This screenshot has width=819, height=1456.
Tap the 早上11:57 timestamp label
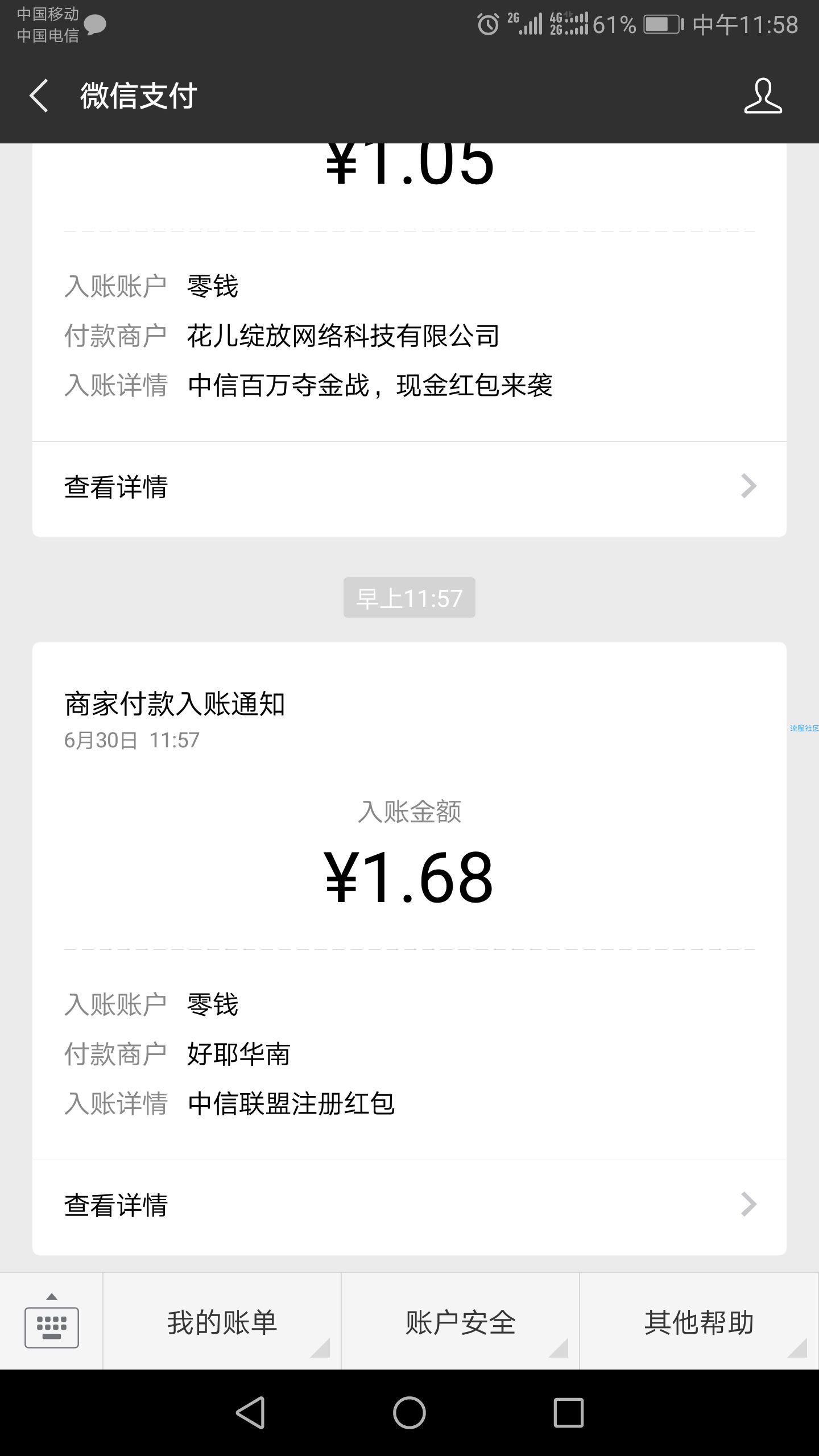[409, 598]
